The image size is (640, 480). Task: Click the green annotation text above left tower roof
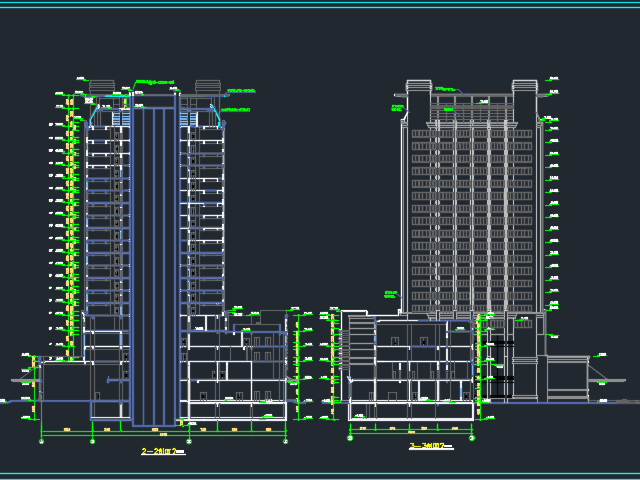pos(155,82)
